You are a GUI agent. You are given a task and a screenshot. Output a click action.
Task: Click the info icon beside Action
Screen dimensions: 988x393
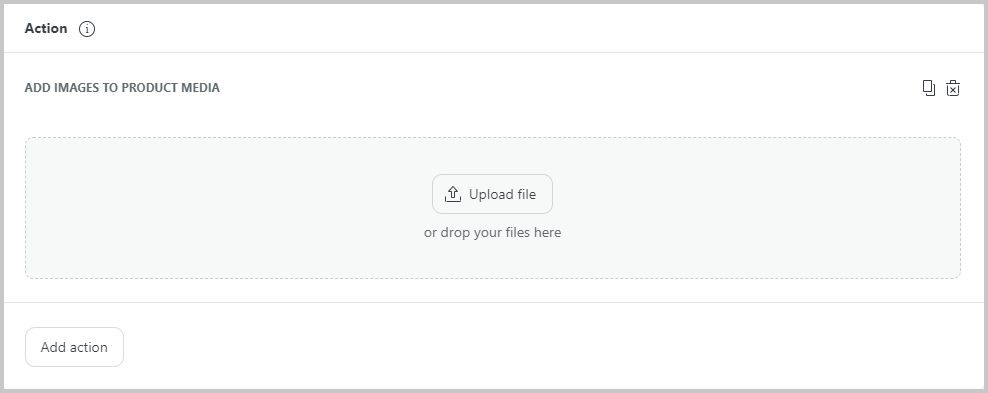(87, 29)
